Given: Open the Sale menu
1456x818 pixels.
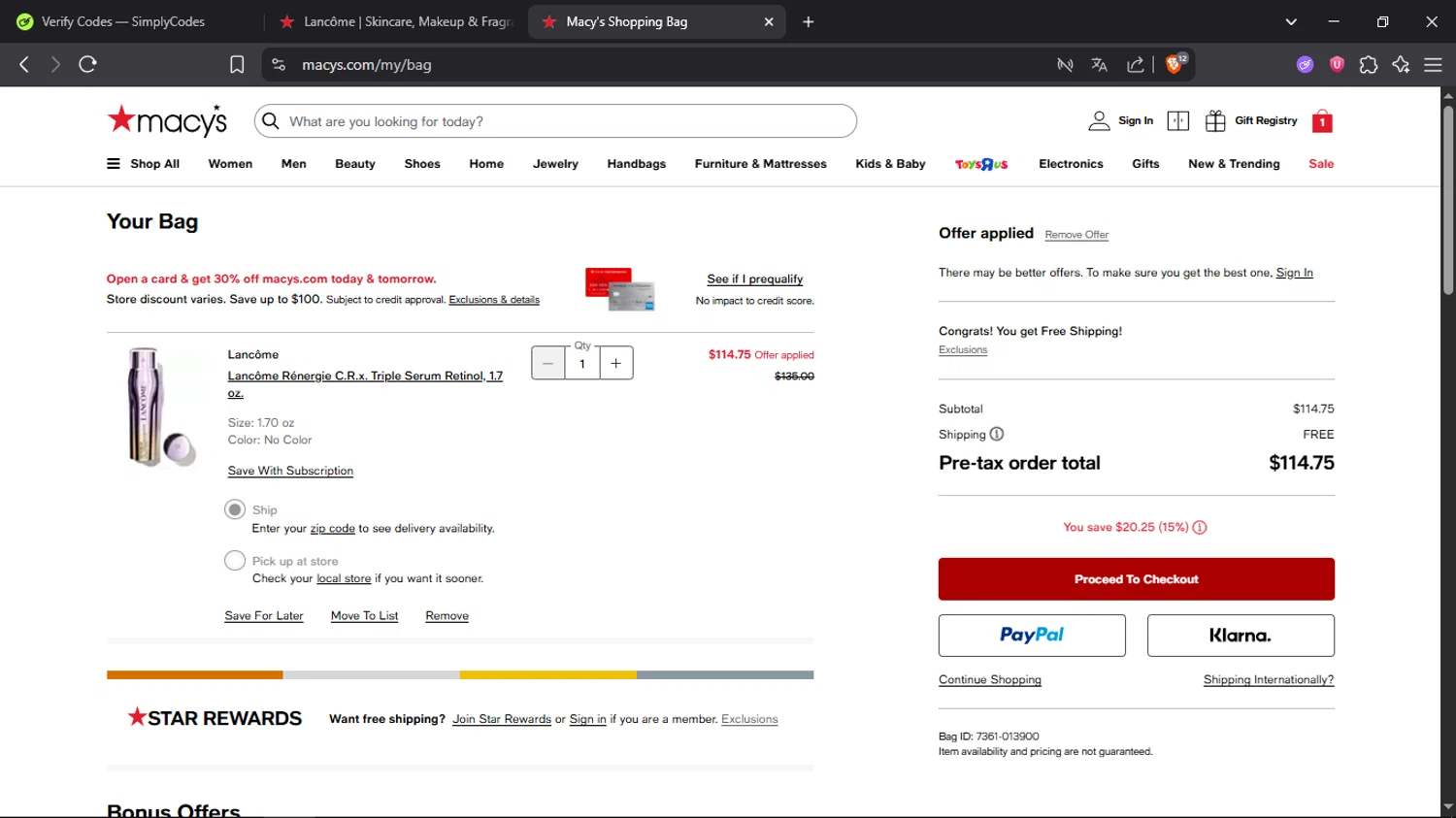Looking at the screenshot, I should coord(1321,164).
